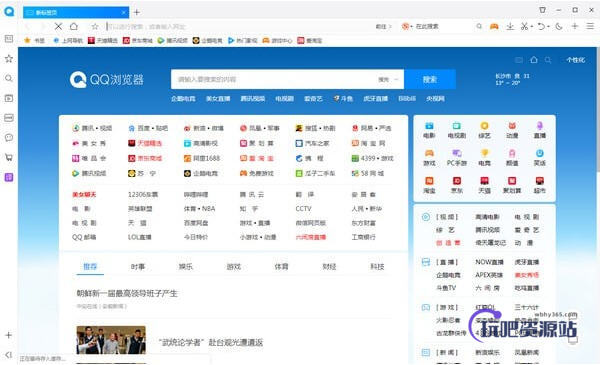Click the NOW直播 link in right panel

coord(489,262)
